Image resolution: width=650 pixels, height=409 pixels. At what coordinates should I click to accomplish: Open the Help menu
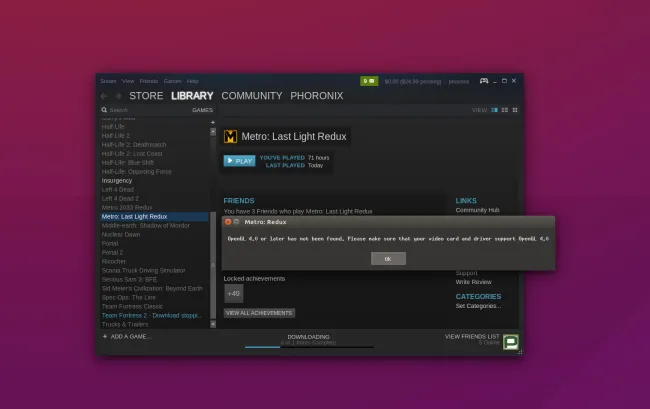(192, 81)
